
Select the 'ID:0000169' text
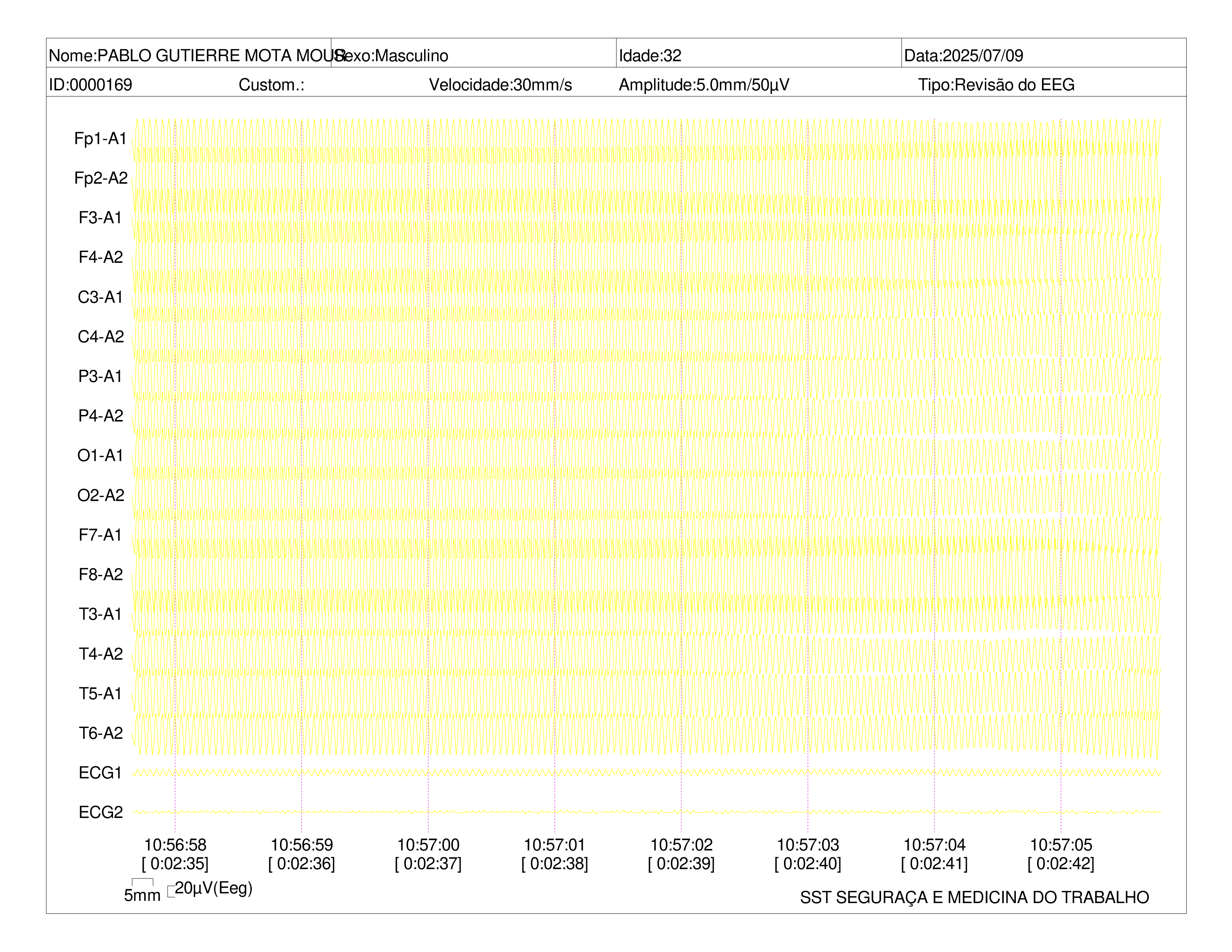pyautogui.click(x=90, y=85)
